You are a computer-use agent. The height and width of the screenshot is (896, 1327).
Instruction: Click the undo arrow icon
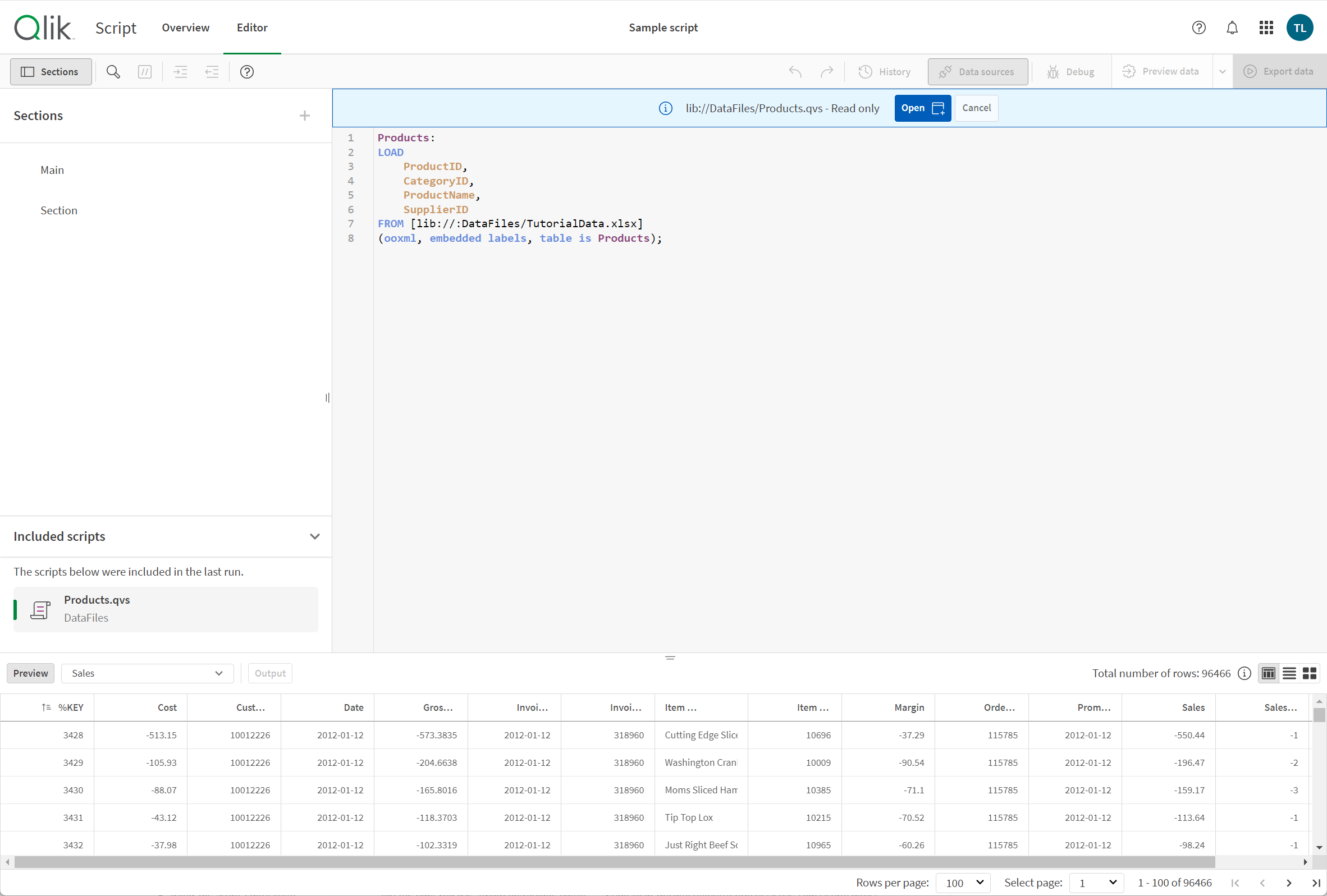(795, 70)
